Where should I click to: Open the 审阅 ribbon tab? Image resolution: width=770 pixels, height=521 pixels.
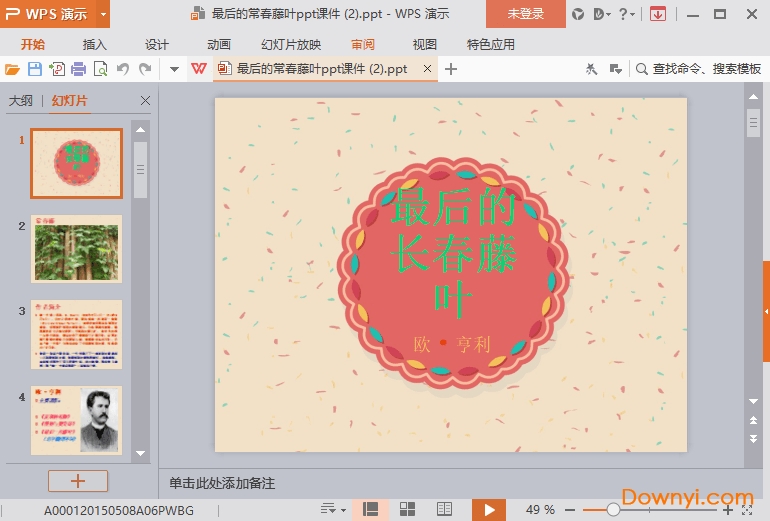coord(363,45)
